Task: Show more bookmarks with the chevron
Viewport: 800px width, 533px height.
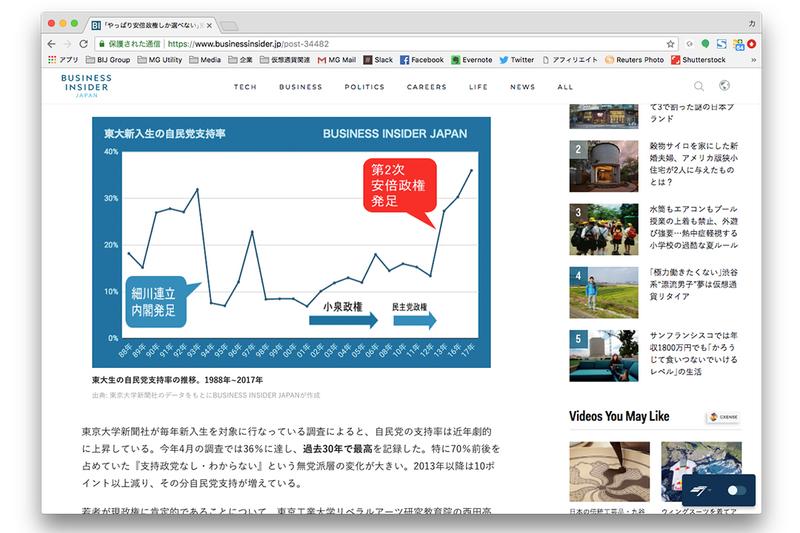Action: point(753,60)
